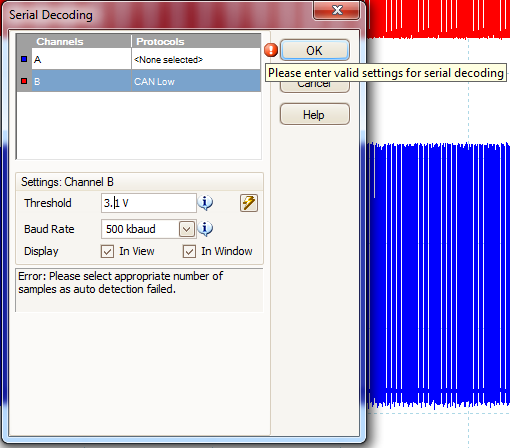This screenshot has width=510, height=448.
Task: Click the Baud Rate info icon
Action: tap(205, 229)
